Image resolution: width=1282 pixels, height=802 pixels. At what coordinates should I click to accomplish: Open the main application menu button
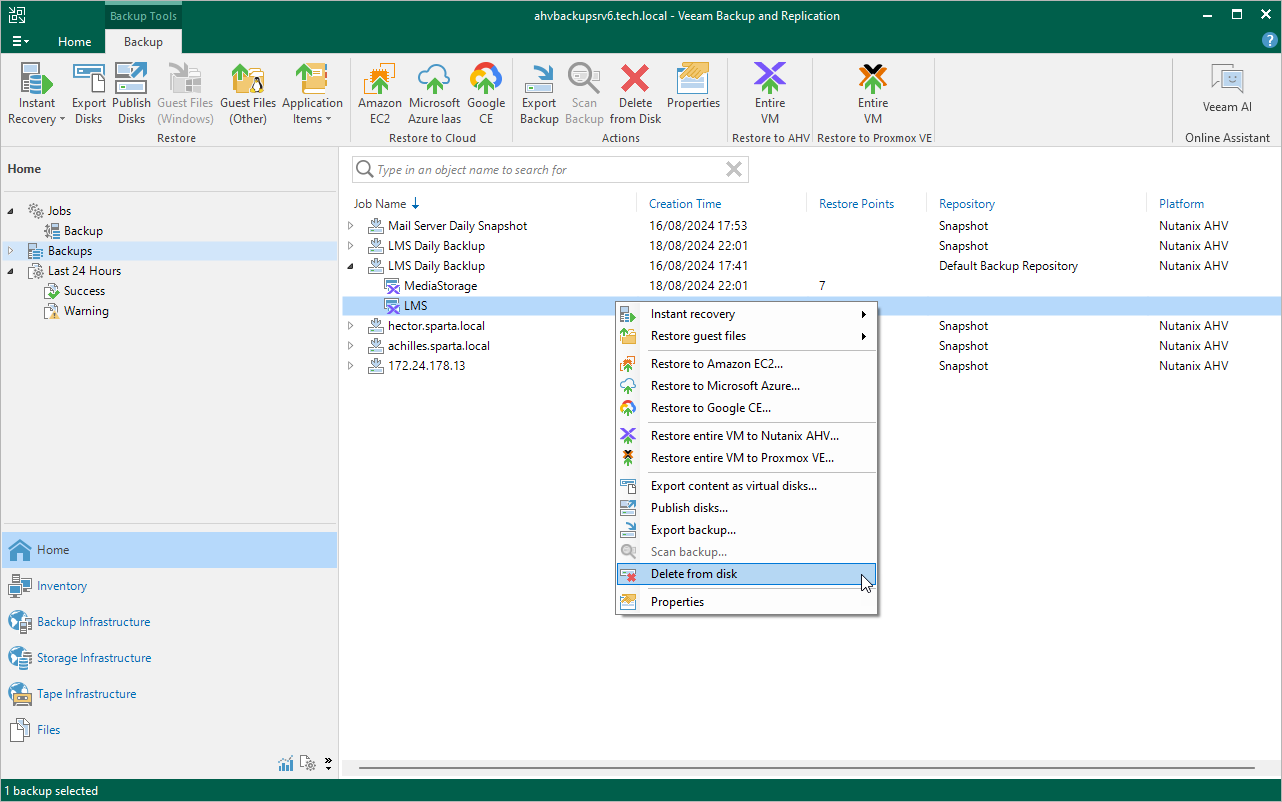(20, 41)
